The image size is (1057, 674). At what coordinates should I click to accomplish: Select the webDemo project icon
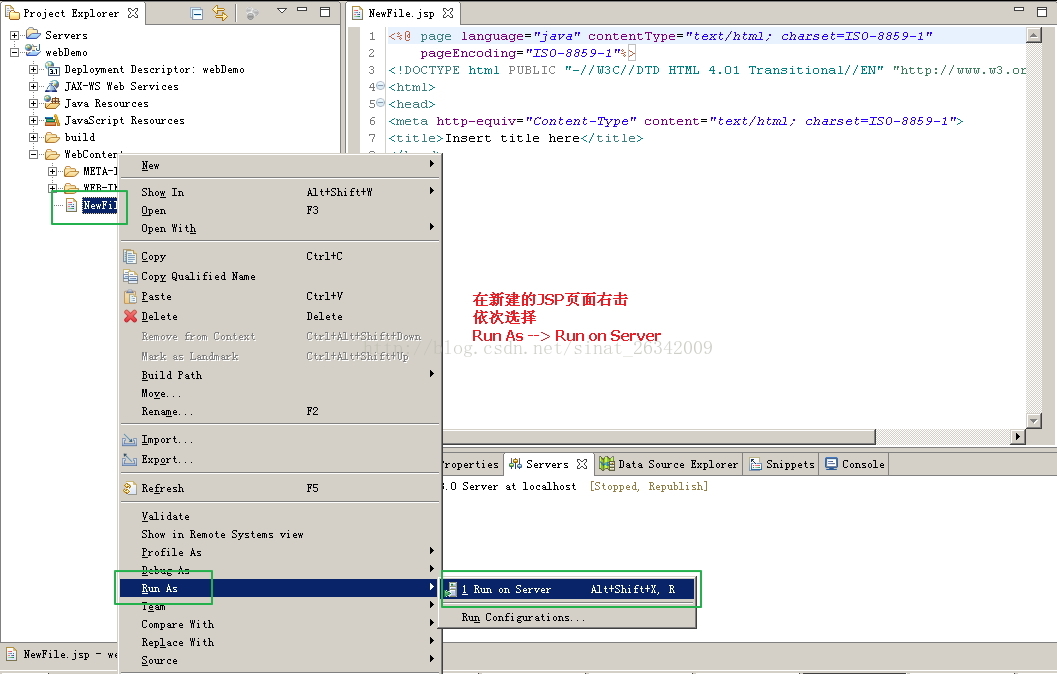tap(33, 51)
